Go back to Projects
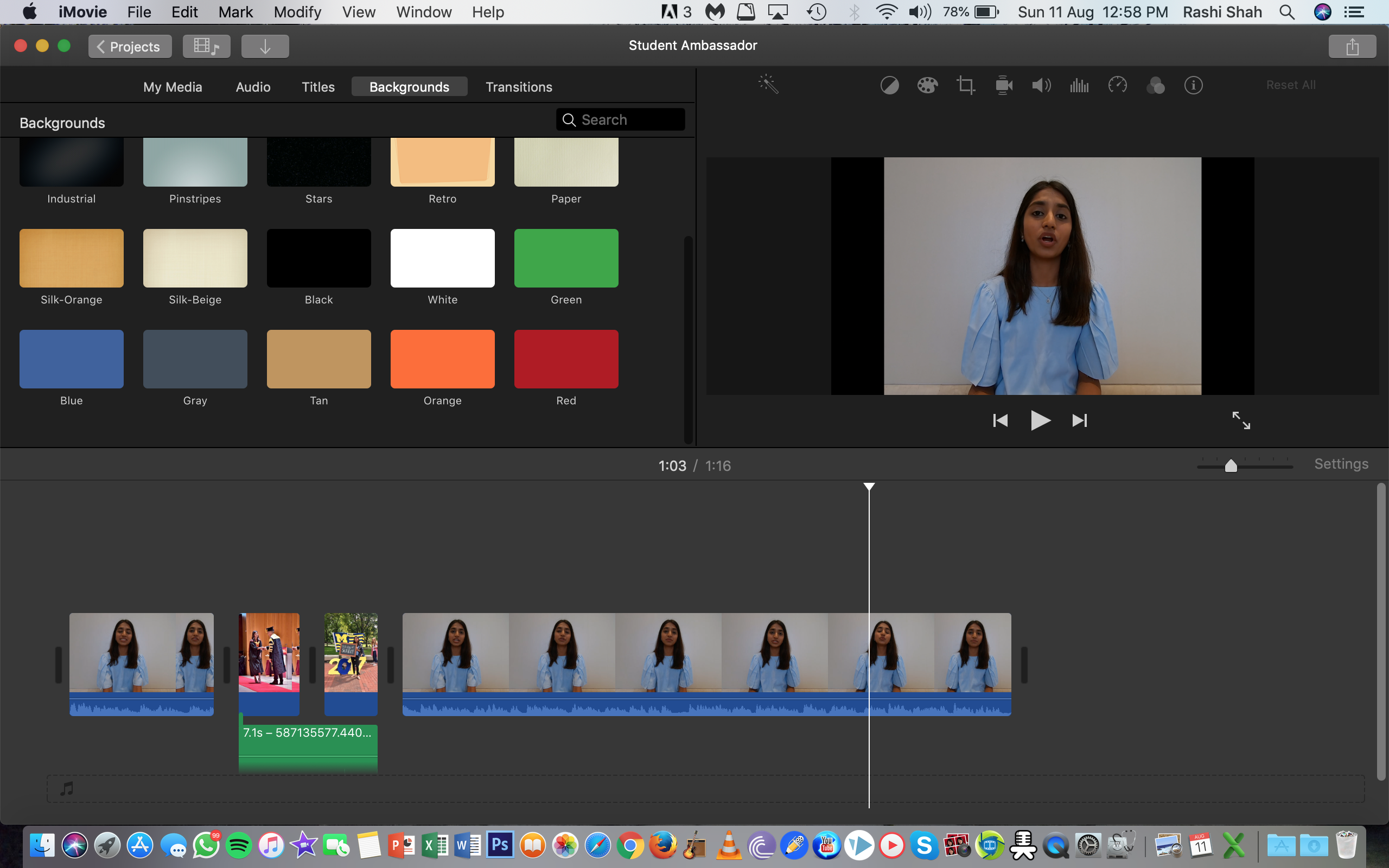Viewport: 1389px width, 868px height. [130, 47]
